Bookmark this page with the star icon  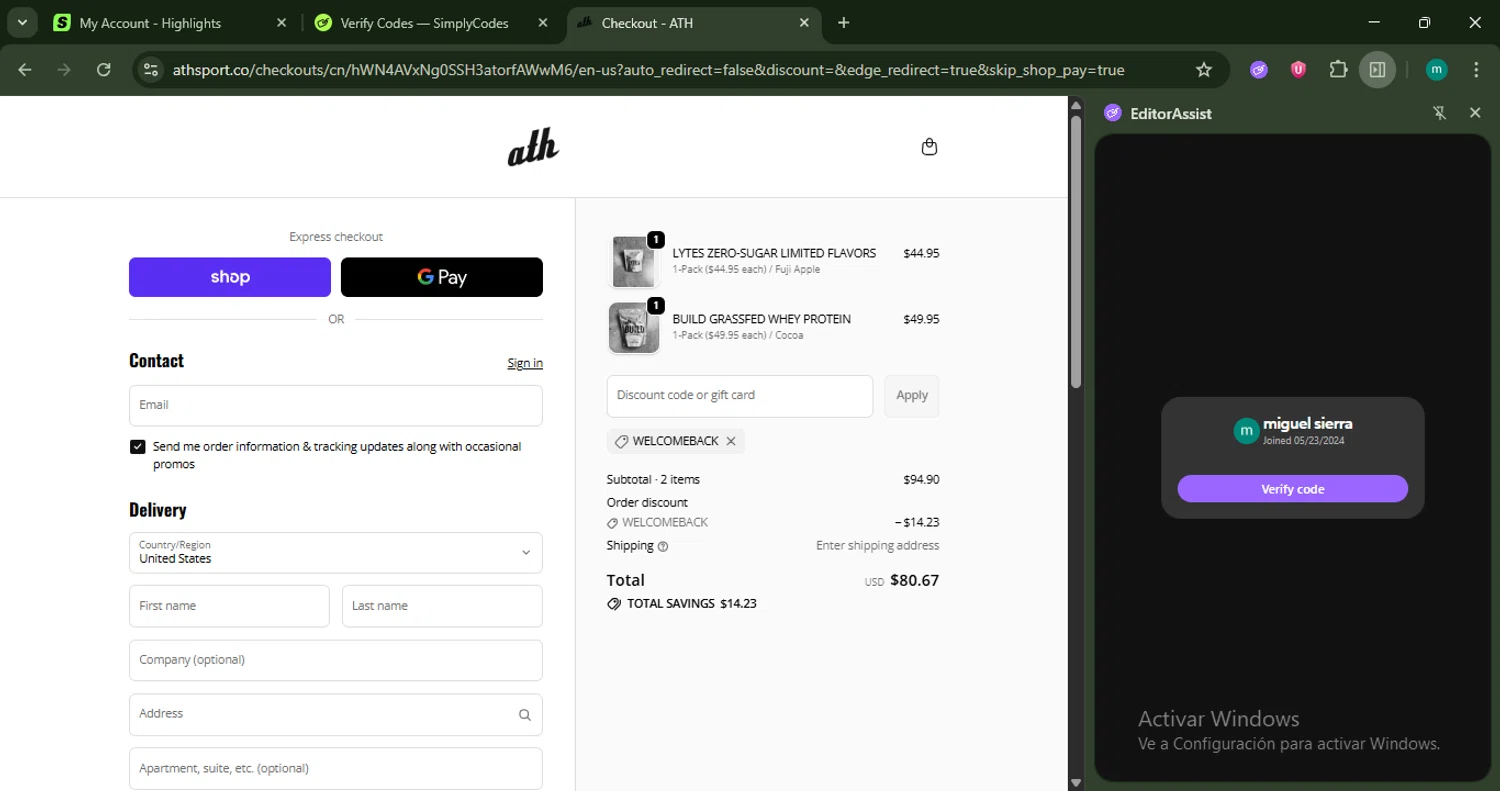(x=1204, y=70)
